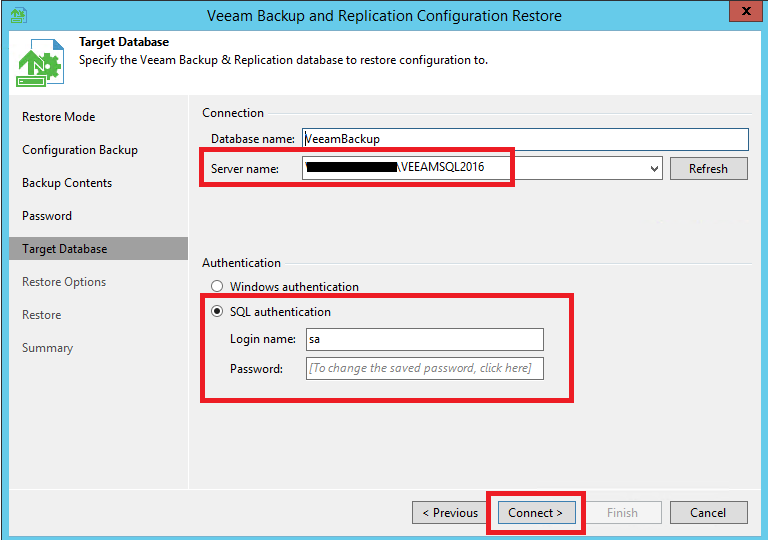Go to Password step in sidebar
The height and width of the screenshot is (540, 768).
coord(47,216)
